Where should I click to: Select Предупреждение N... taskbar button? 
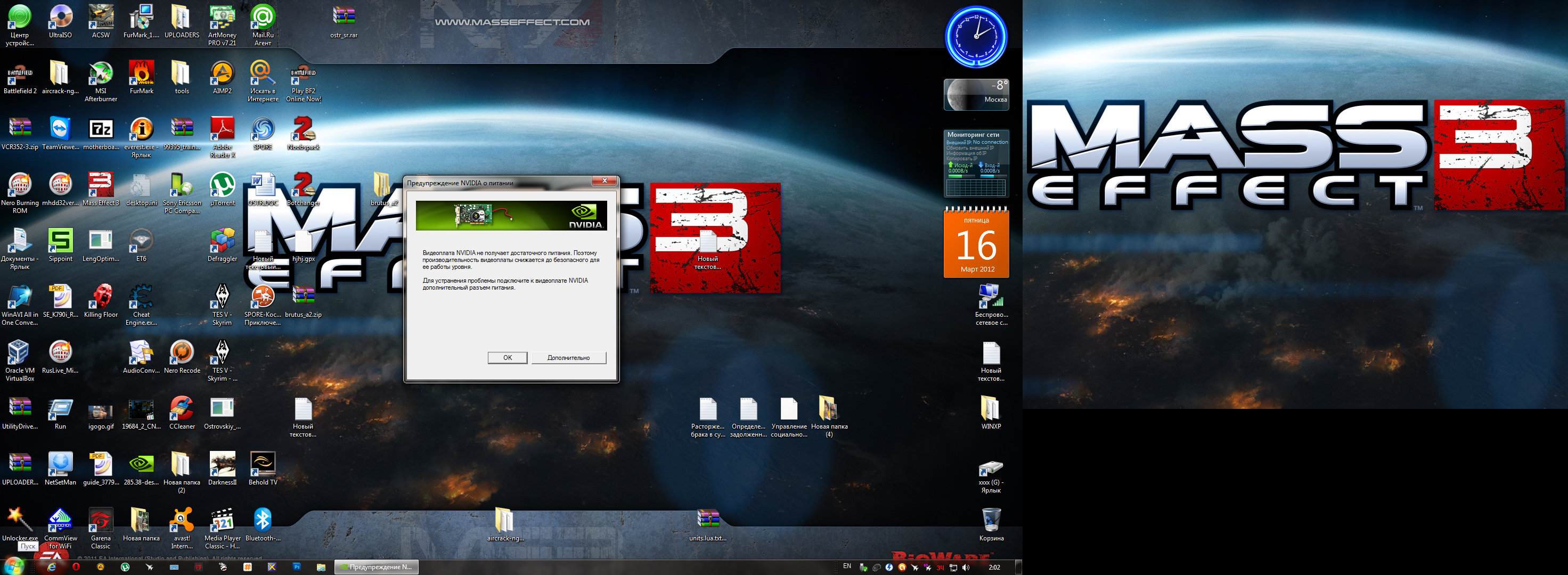click(376, 567)
